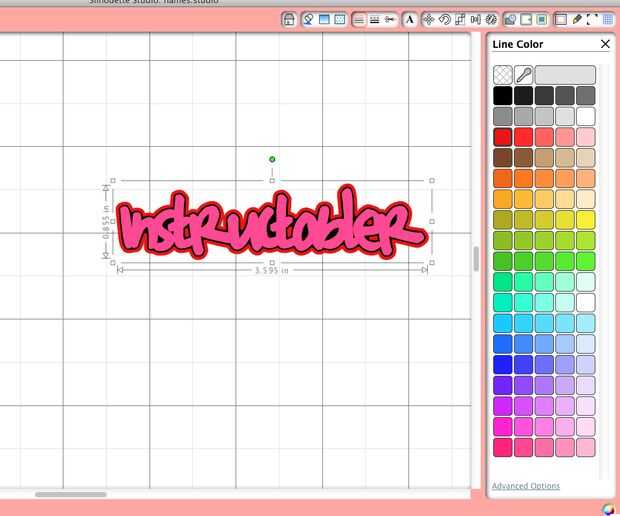Pick the darkest pure green swatch
620x516 pixels.
pos(503,261)
